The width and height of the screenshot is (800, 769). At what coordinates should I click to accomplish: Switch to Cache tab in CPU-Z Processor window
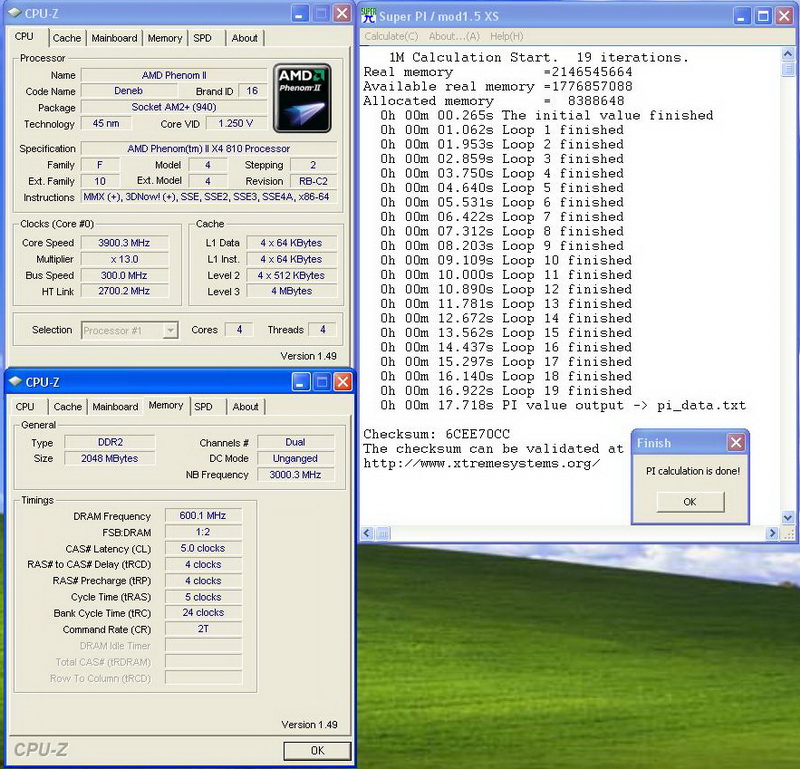click(67, 38)
